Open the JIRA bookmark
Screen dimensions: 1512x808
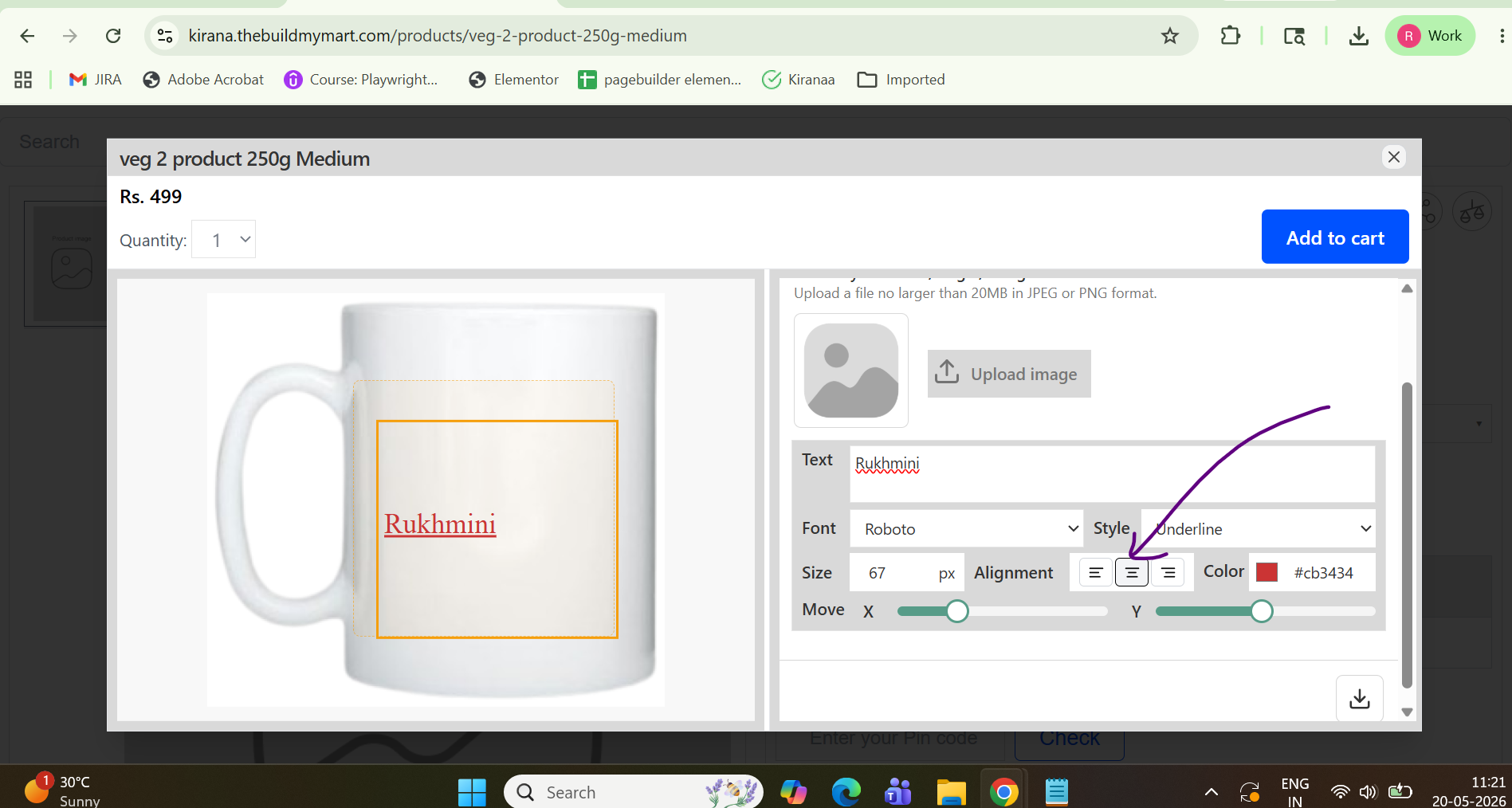tap(95, 80)
